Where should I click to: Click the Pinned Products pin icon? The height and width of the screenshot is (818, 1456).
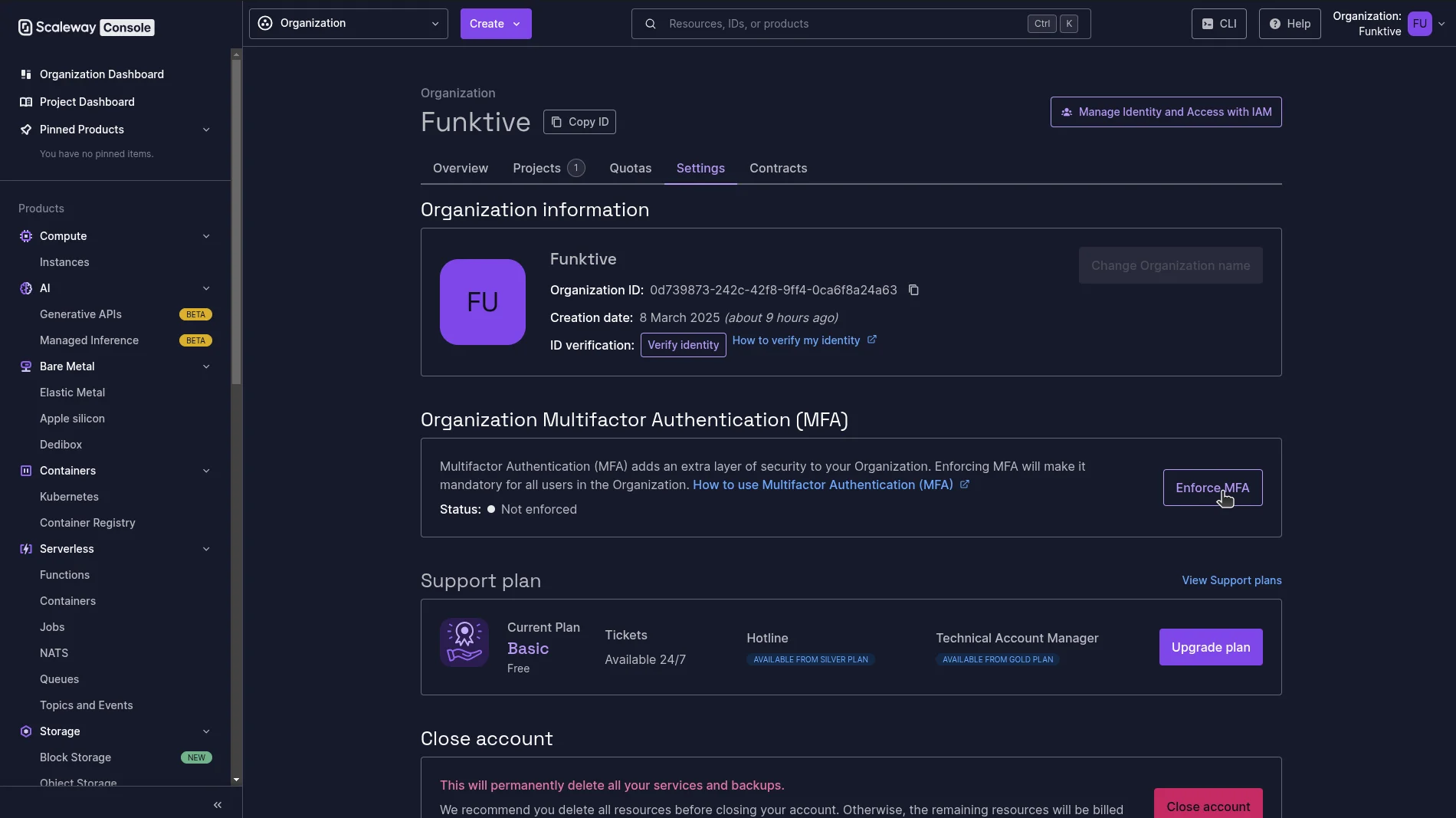(x=26, y=130)
